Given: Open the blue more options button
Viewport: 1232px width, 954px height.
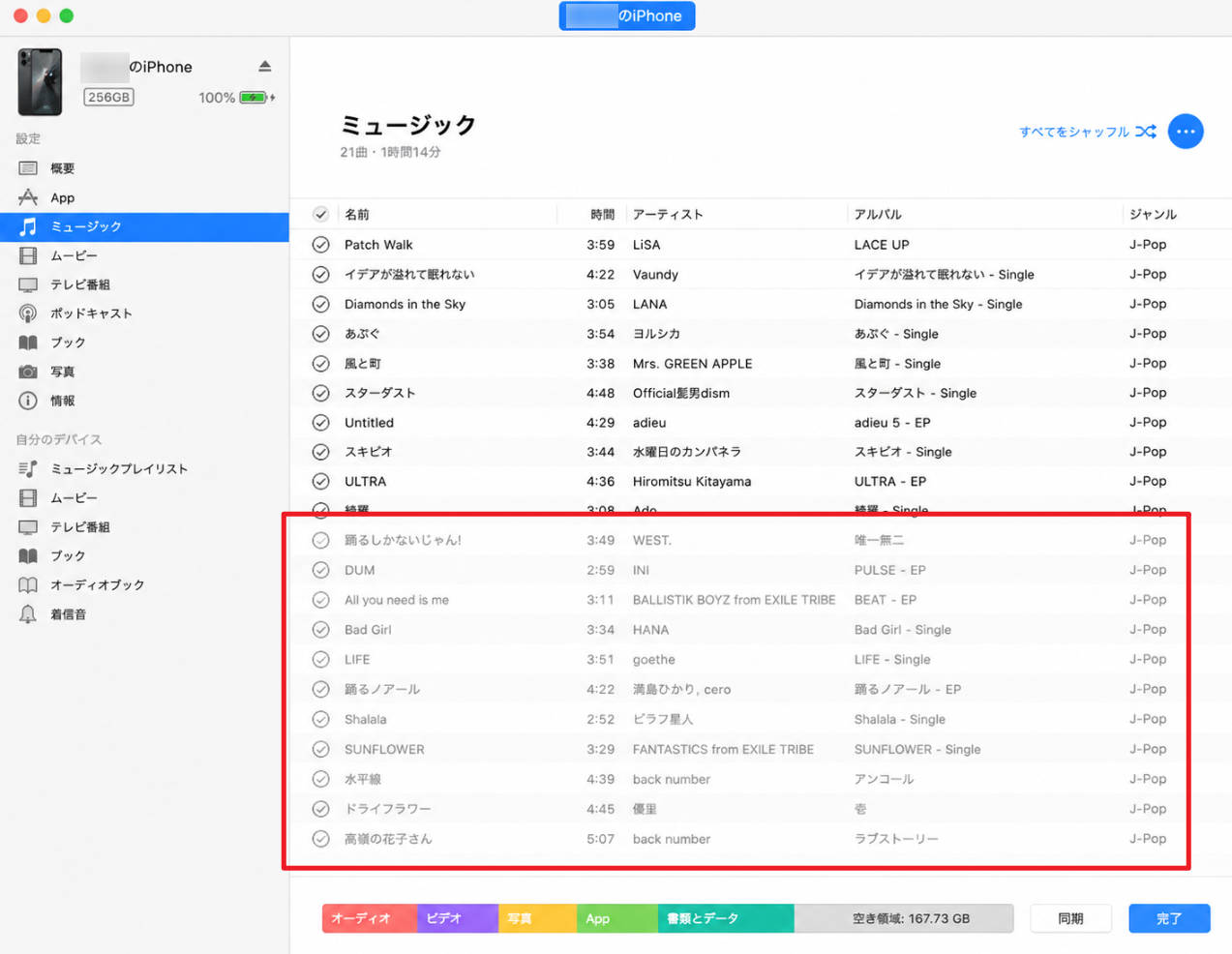Looking at the screenshot, I should point(1186,132).
